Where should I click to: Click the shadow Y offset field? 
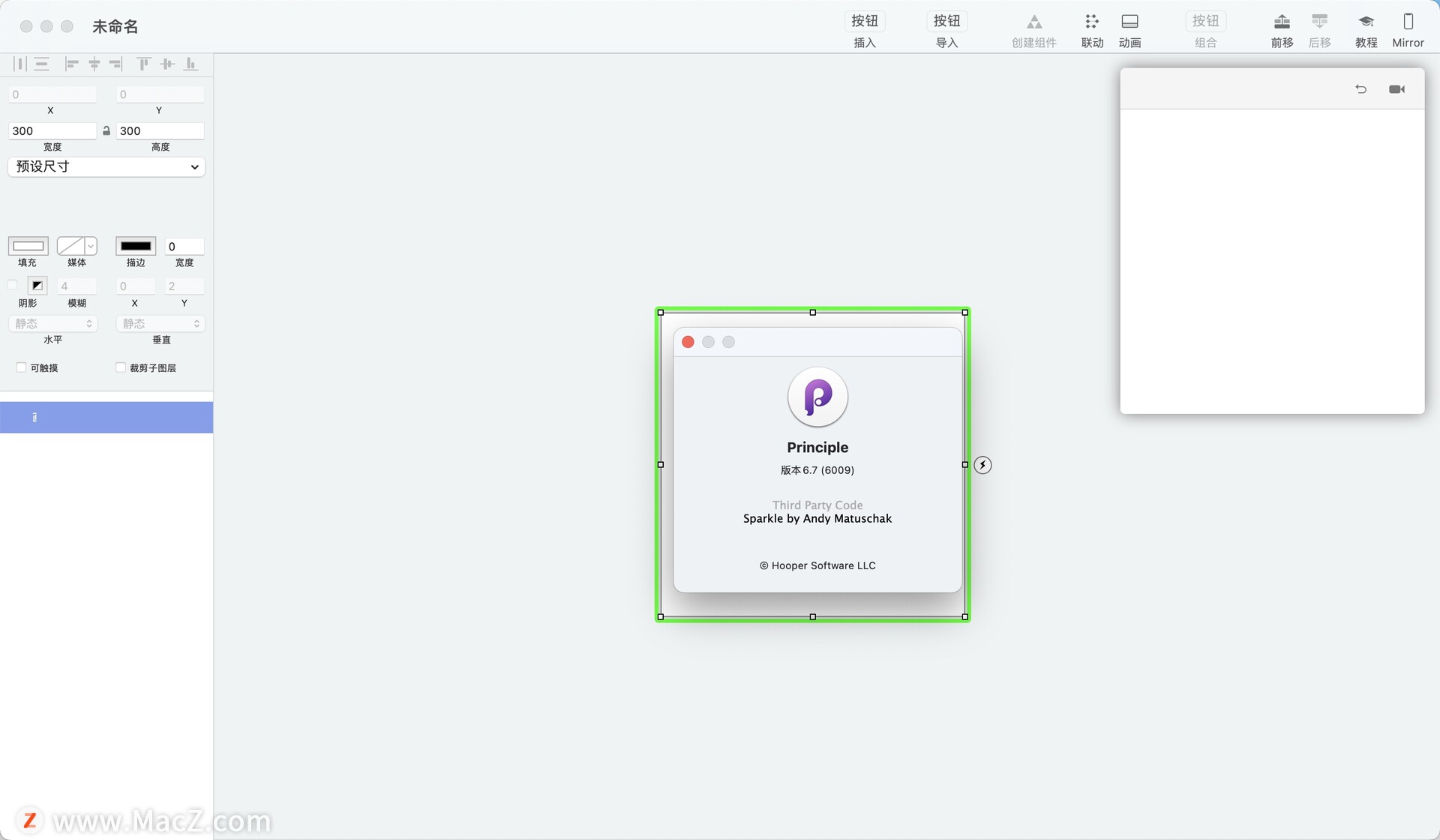[184, 286]
